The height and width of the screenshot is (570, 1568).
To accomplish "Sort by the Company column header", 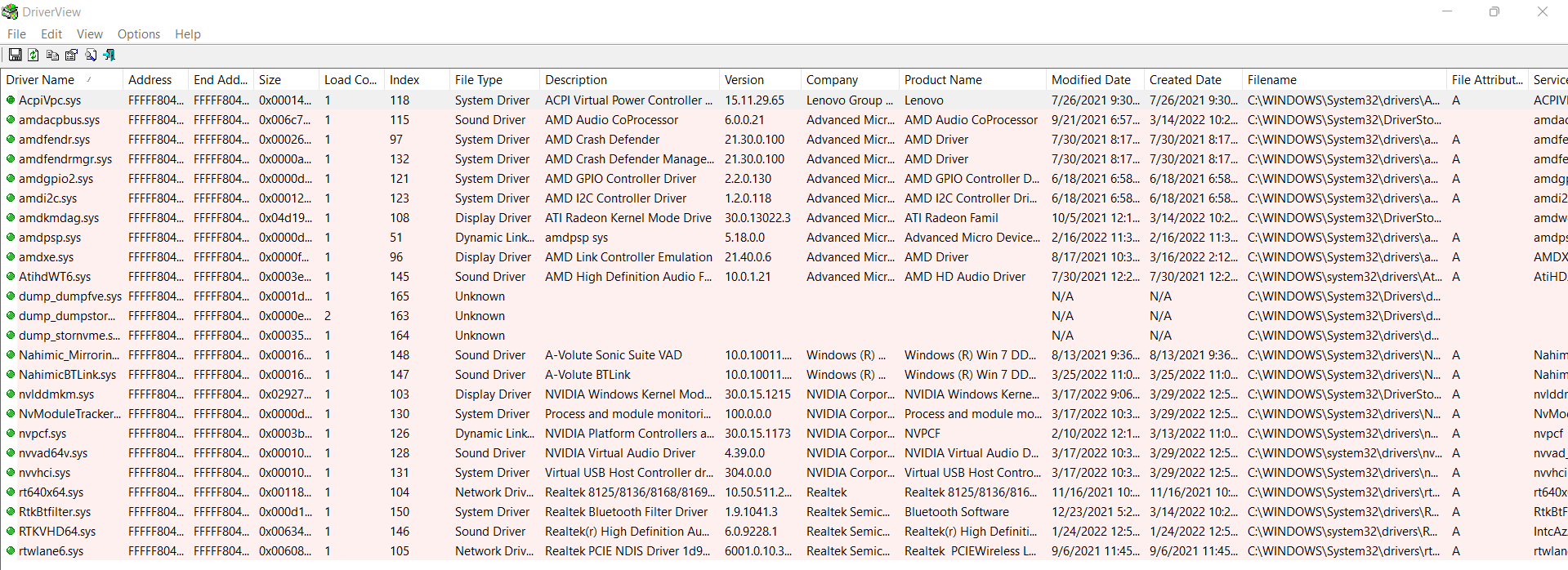I will [x=850, y=79].
